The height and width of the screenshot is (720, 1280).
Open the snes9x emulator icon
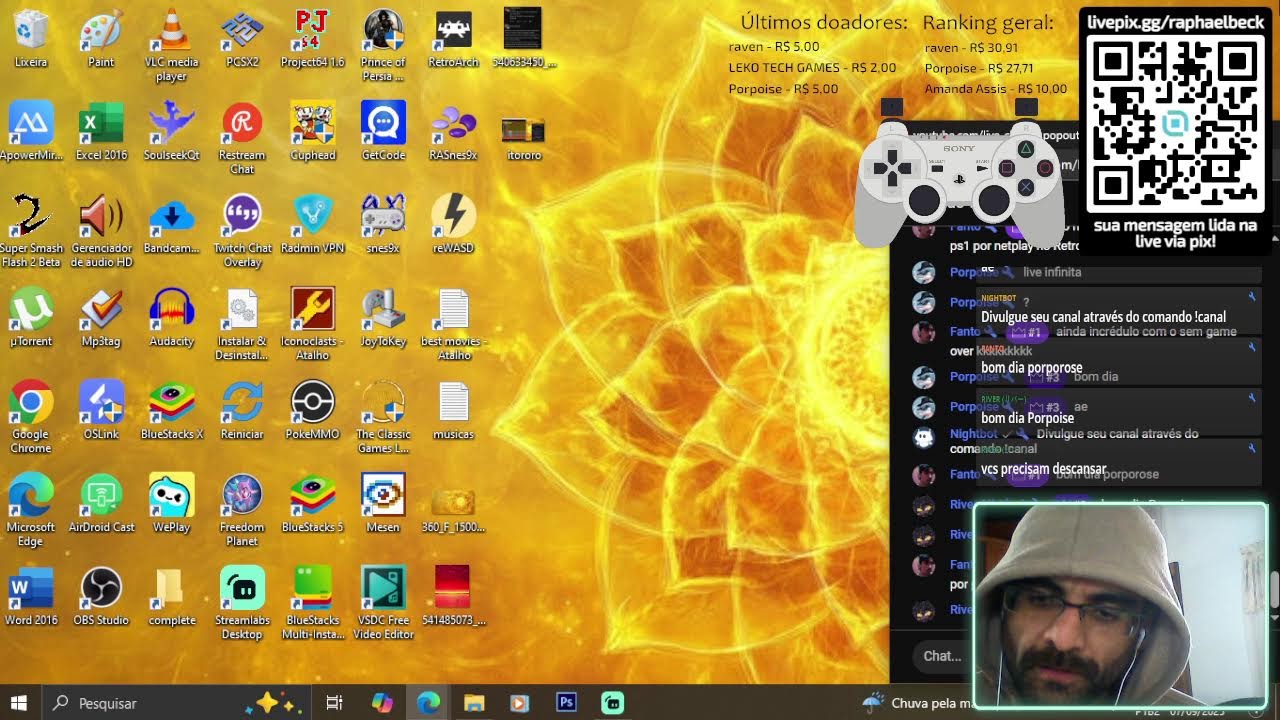pyautogui.click(x=383, y=225)
